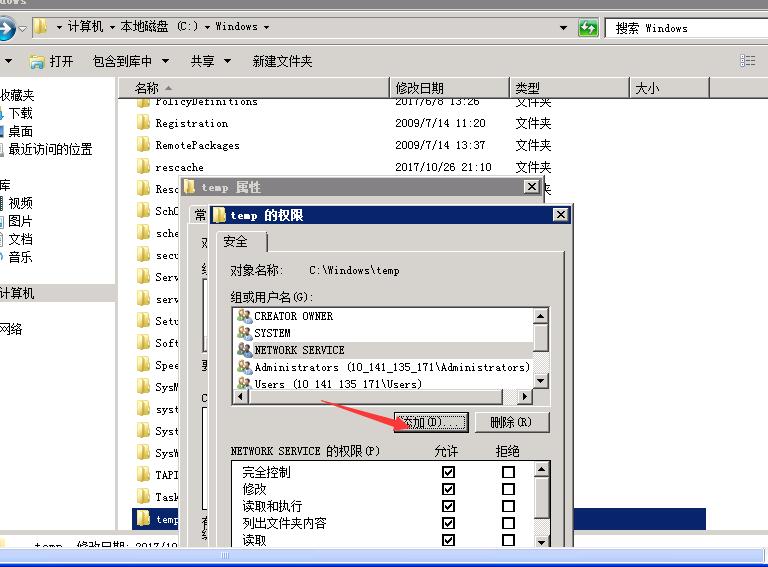
Task: Toggle Allow checkbox for Modify permission
Action: [x=448, y=489]
